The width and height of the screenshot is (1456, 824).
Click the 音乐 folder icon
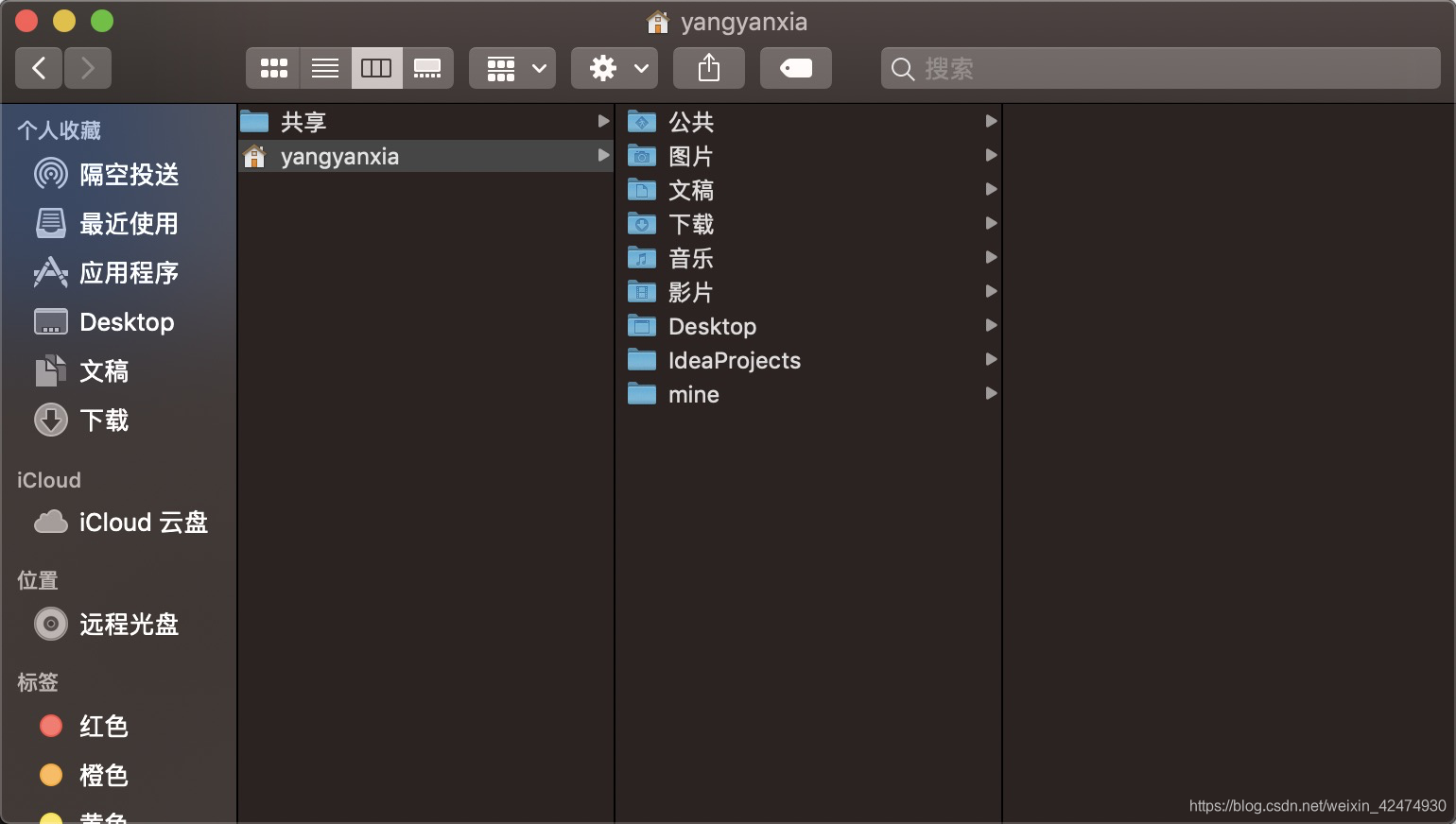[x=642, y=257]
